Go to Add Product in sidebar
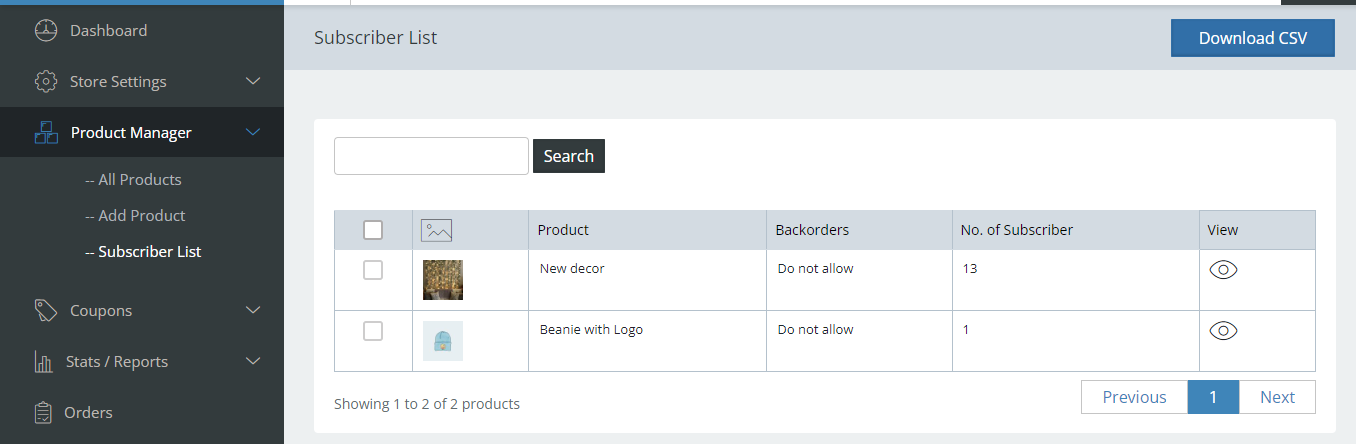Screen dimensions: 1356x444 pos(141,216)
